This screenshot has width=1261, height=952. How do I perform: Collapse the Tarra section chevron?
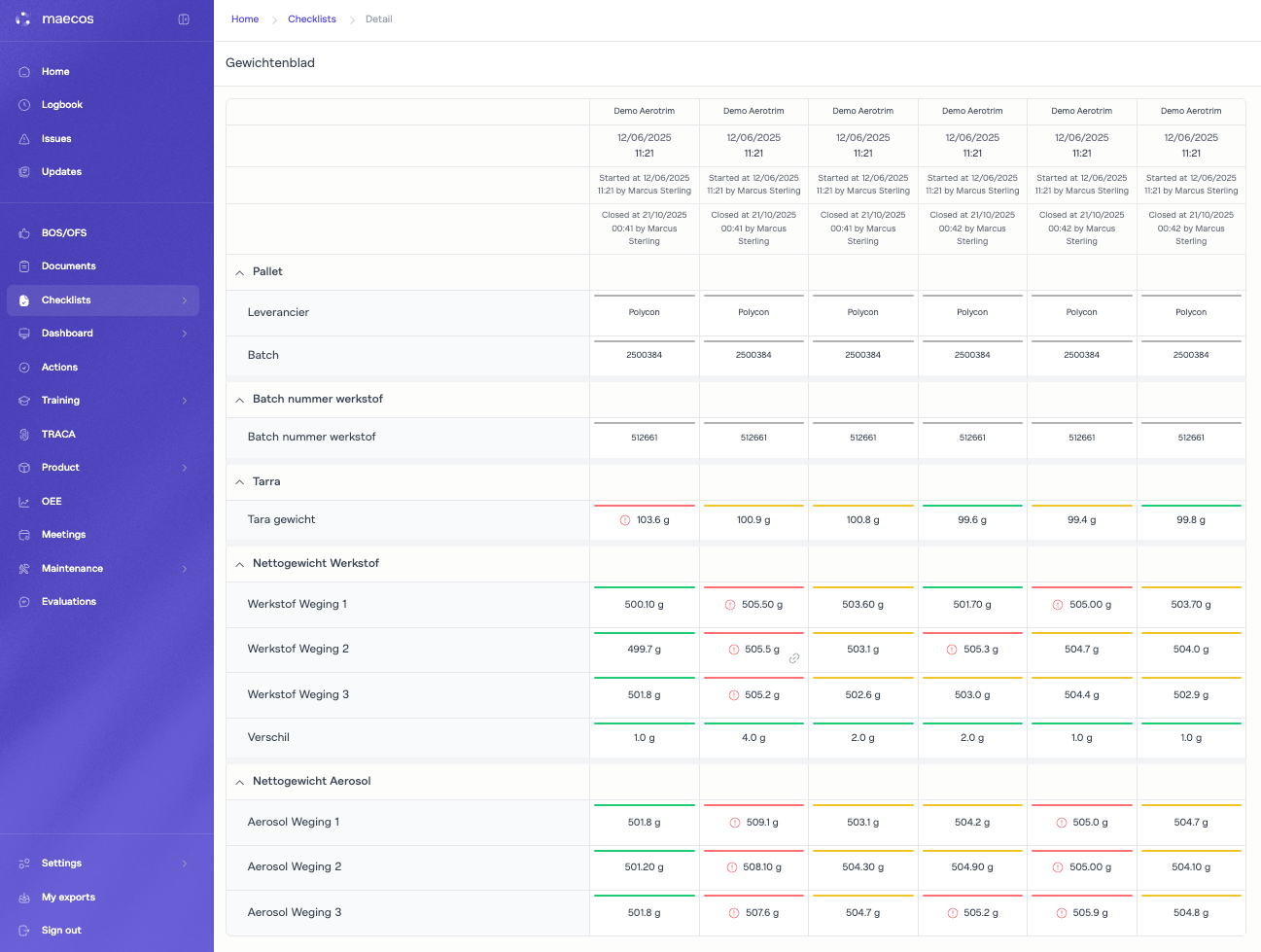click(240, 482)
